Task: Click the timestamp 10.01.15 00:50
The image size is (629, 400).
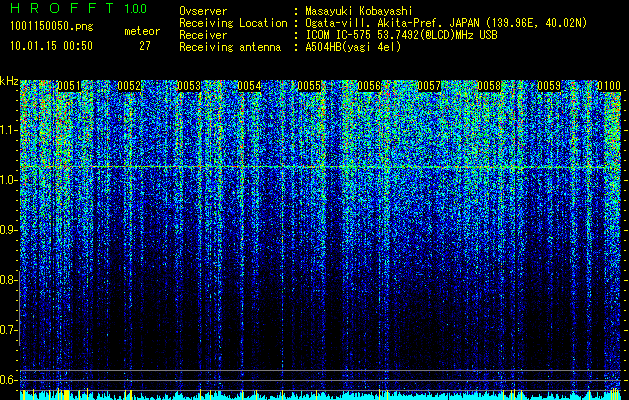Action: [51, 46]
